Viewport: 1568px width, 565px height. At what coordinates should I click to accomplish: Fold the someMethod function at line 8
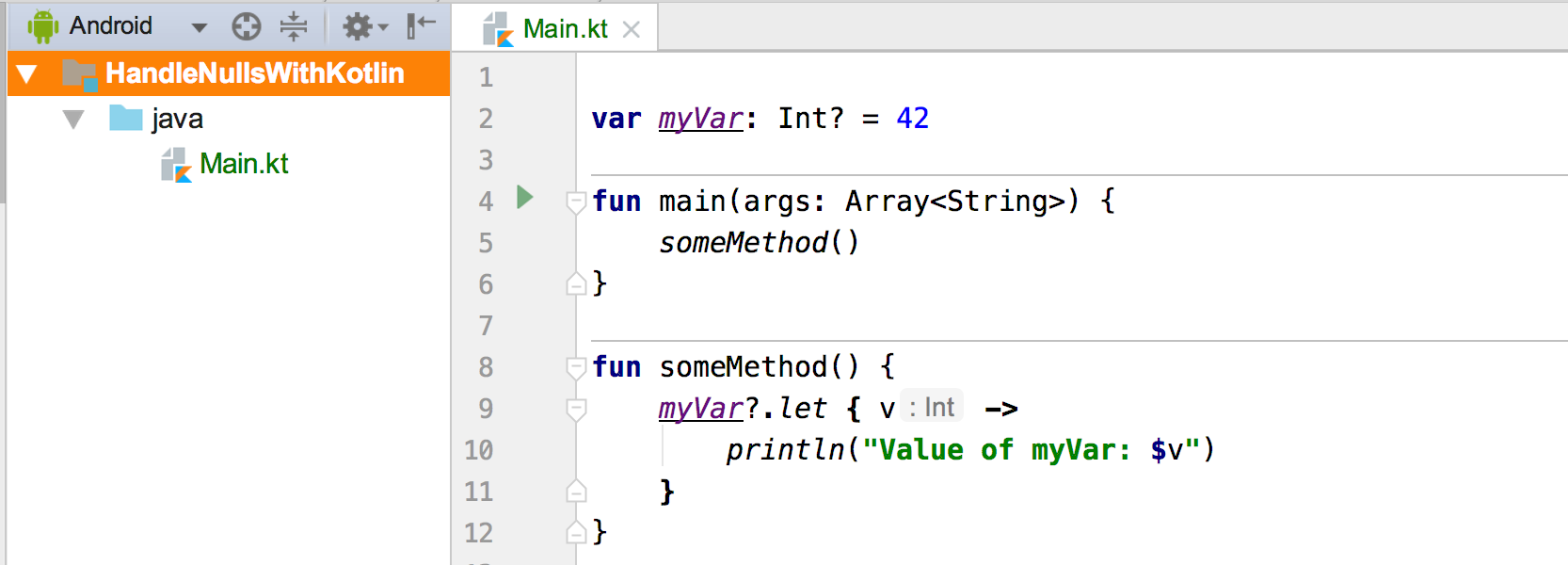click(x=576, y=367)
